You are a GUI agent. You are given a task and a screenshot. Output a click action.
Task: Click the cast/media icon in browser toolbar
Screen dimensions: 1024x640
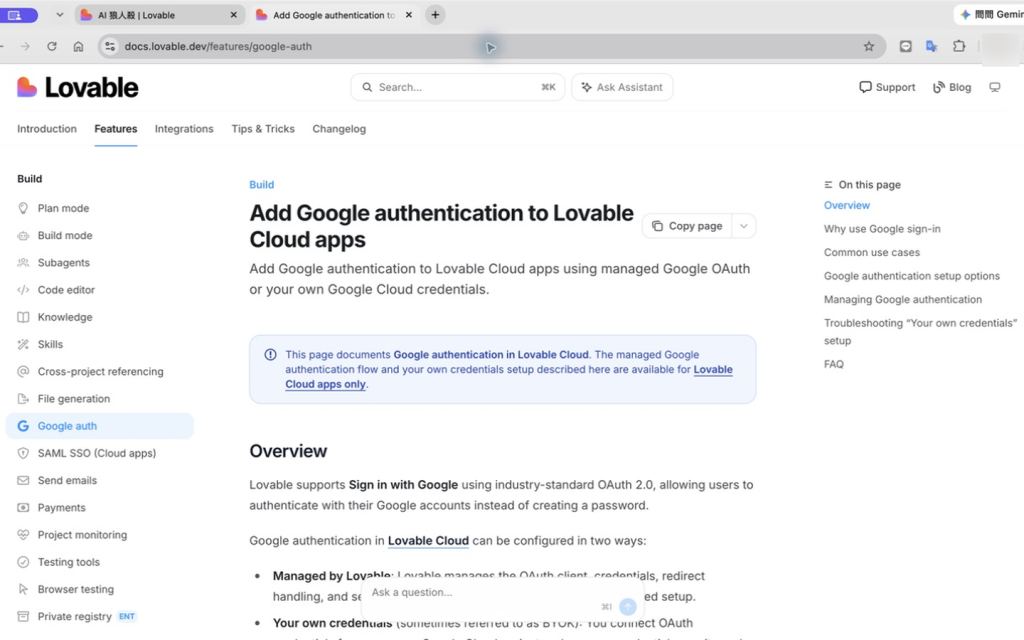pyautogui.click(x=905, y=46)
